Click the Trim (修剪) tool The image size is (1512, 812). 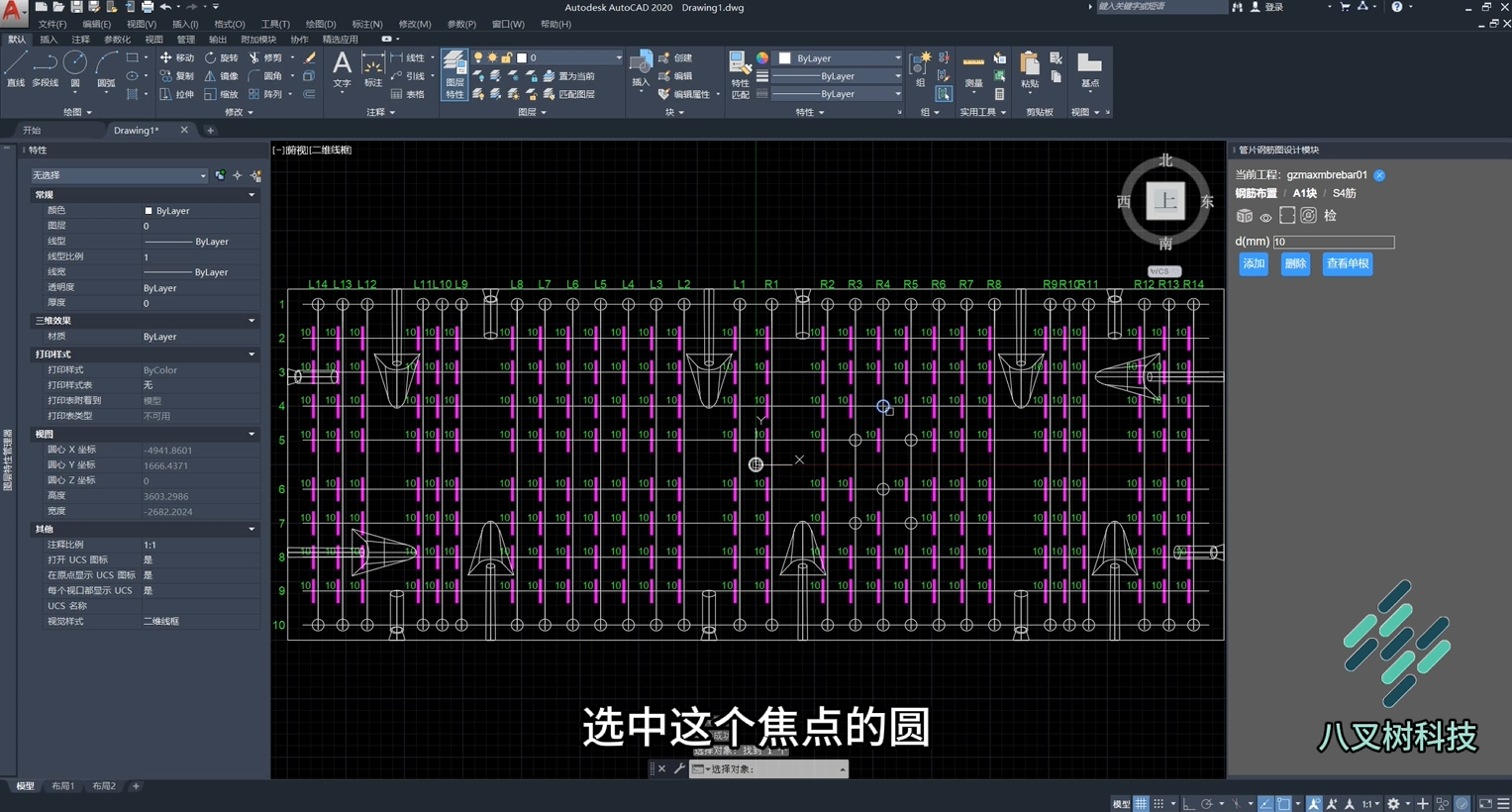click(x=265, y=58)
